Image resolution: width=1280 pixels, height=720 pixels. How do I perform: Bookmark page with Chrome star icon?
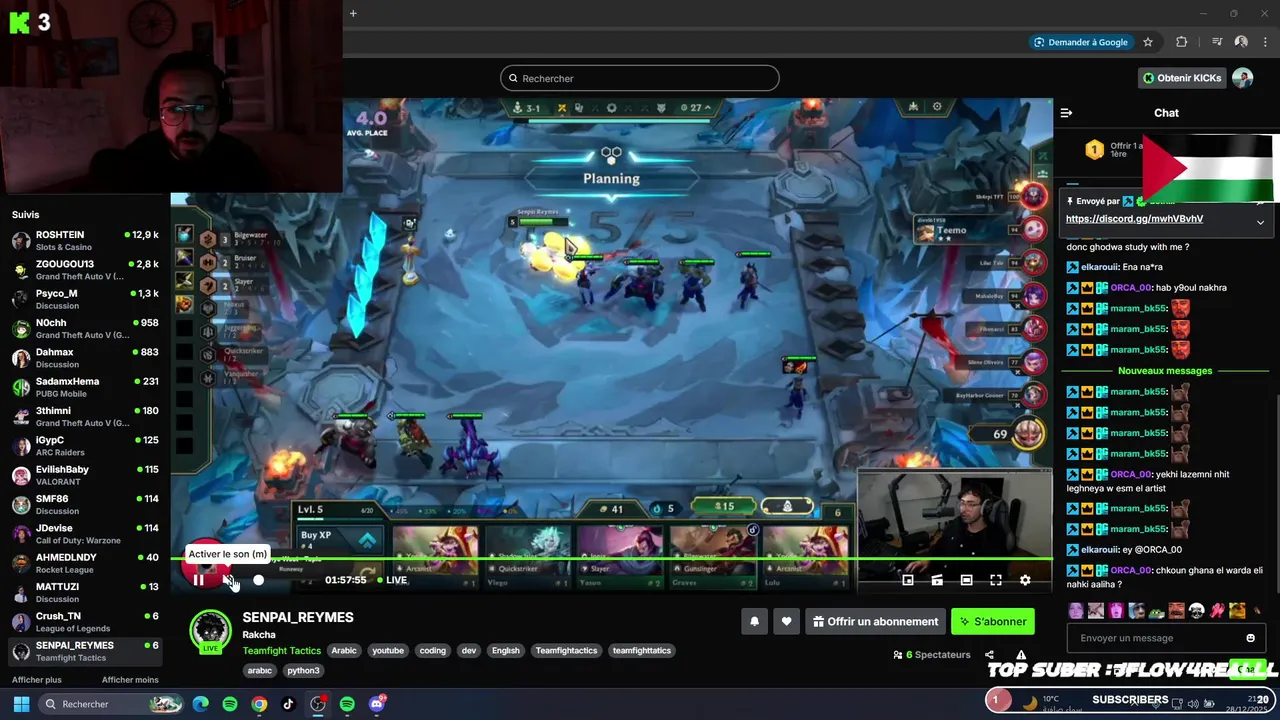(x=1148, y=42)
